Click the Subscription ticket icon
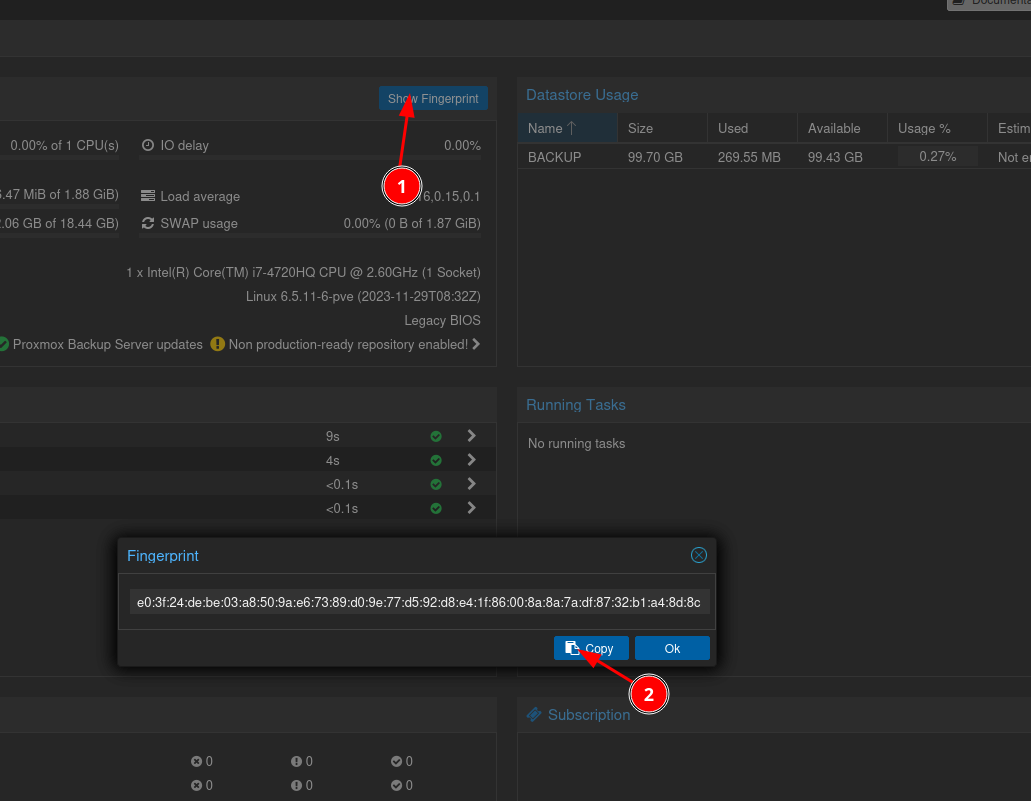 pos(534,715)
